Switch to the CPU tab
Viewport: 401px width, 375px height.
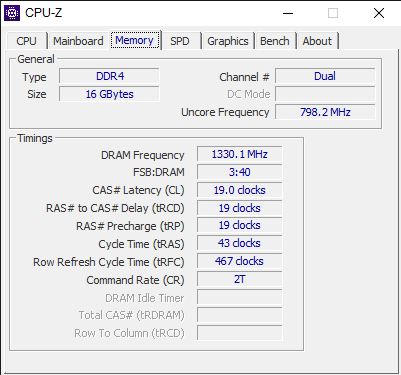(26, 41)
